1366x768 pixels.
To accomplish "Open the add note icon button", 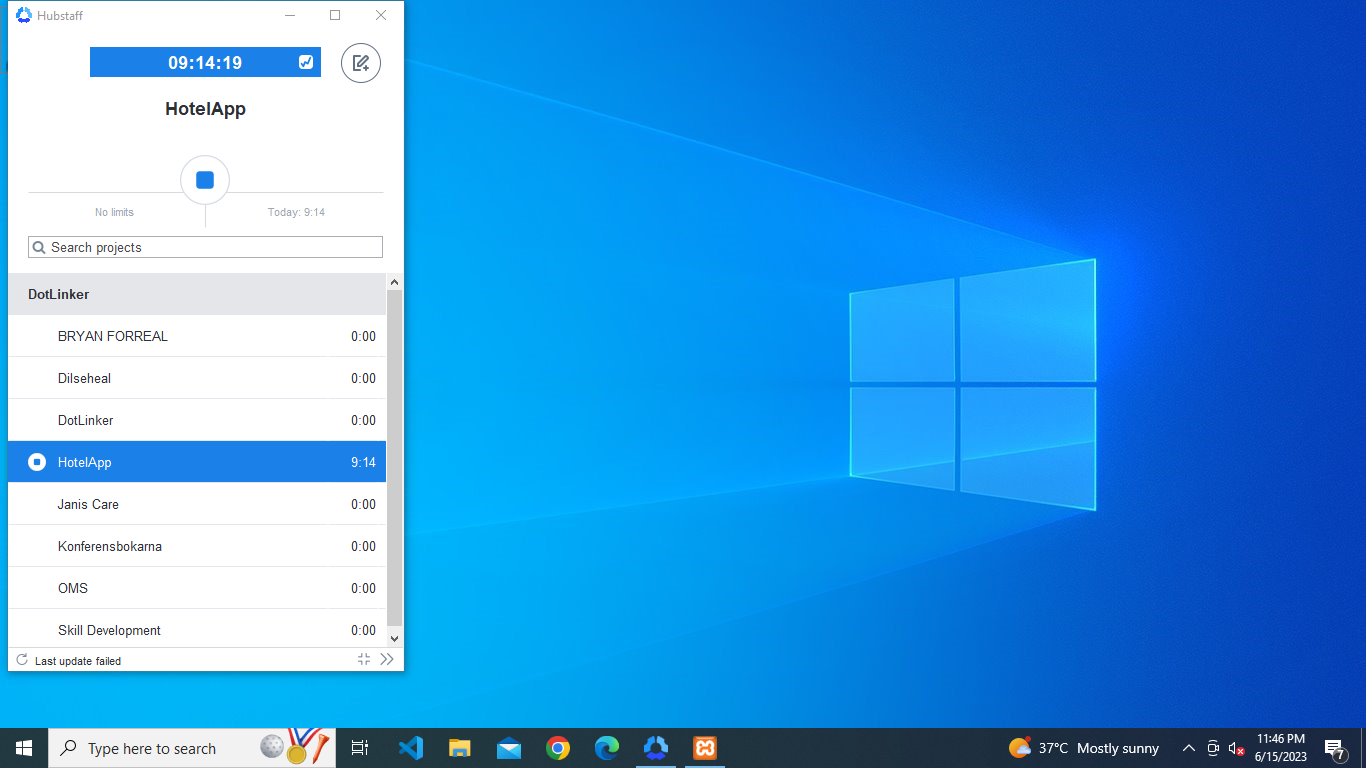I will pyautogui.click(x=361, y=63).
